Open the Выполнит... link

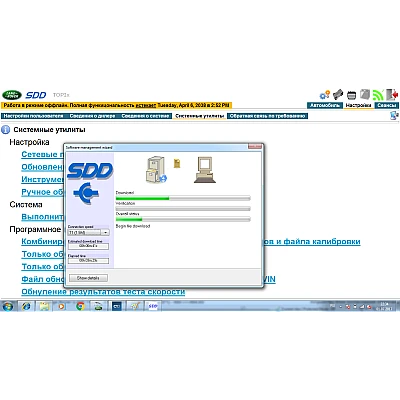[x=42, y=217]
